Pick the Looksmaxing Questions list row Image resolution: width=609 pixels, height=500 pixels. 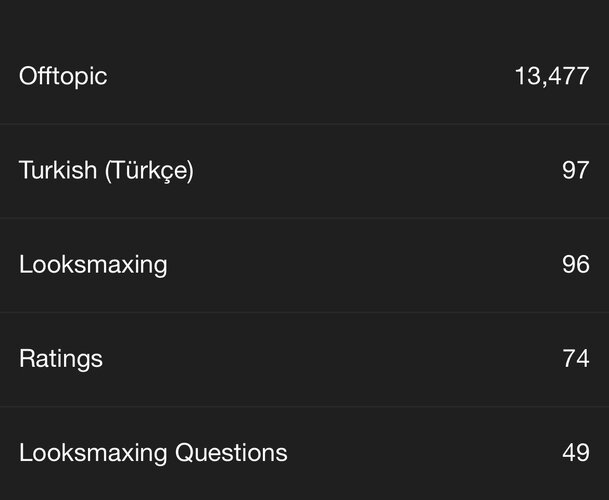[400, 453]
